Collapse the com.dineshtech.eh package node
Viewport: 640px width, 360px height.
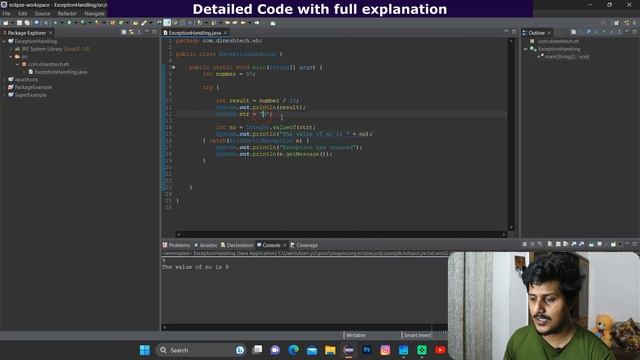[18, 64]
